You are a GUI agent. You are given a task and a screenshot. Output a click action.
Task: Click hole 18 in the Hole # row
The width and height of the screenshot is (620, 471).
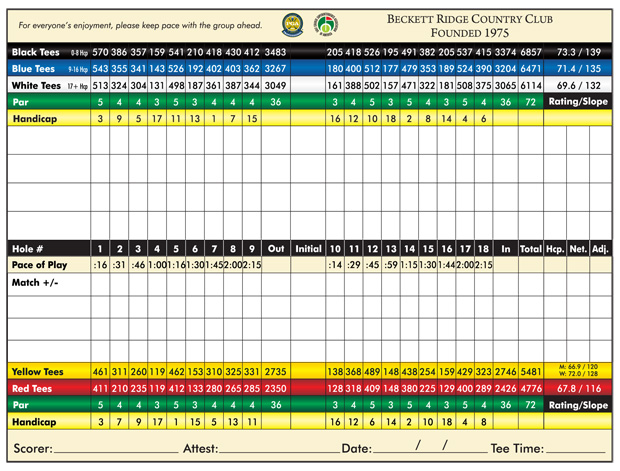483,249
